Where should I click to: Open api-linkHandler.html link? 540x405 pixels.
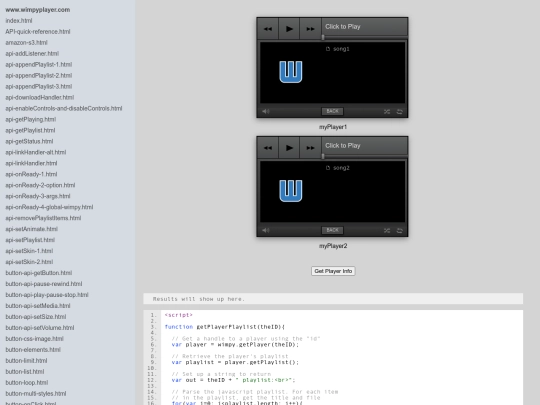coord(31,163)
